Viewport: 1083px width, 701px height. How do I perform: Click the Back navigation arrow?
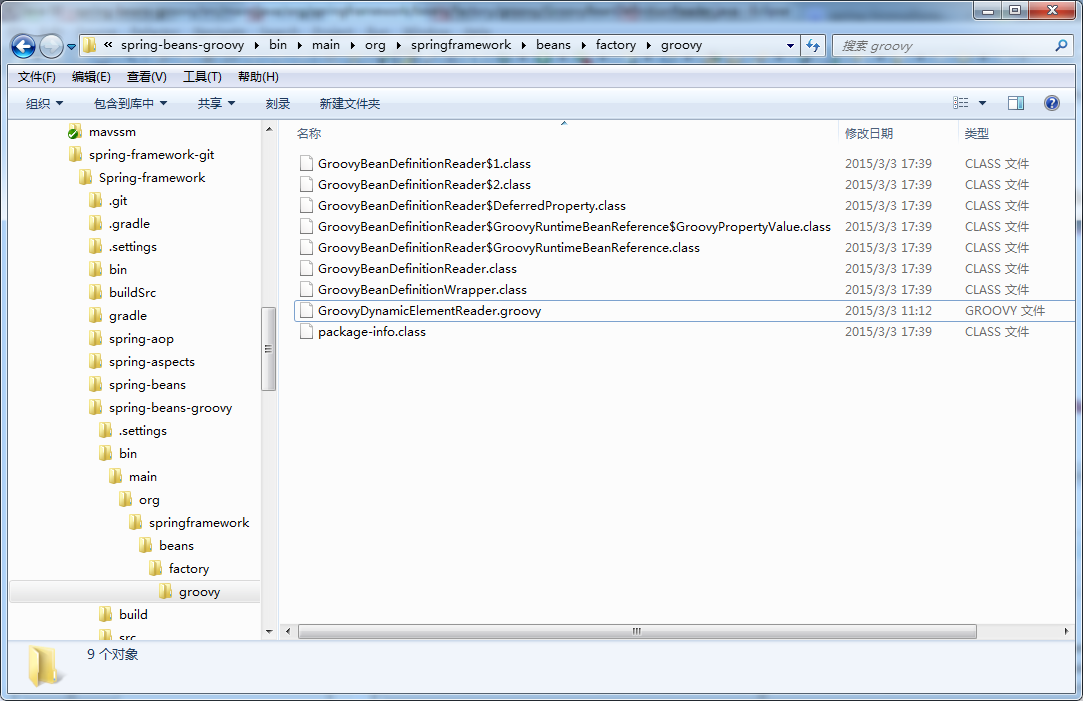point(23,46)
